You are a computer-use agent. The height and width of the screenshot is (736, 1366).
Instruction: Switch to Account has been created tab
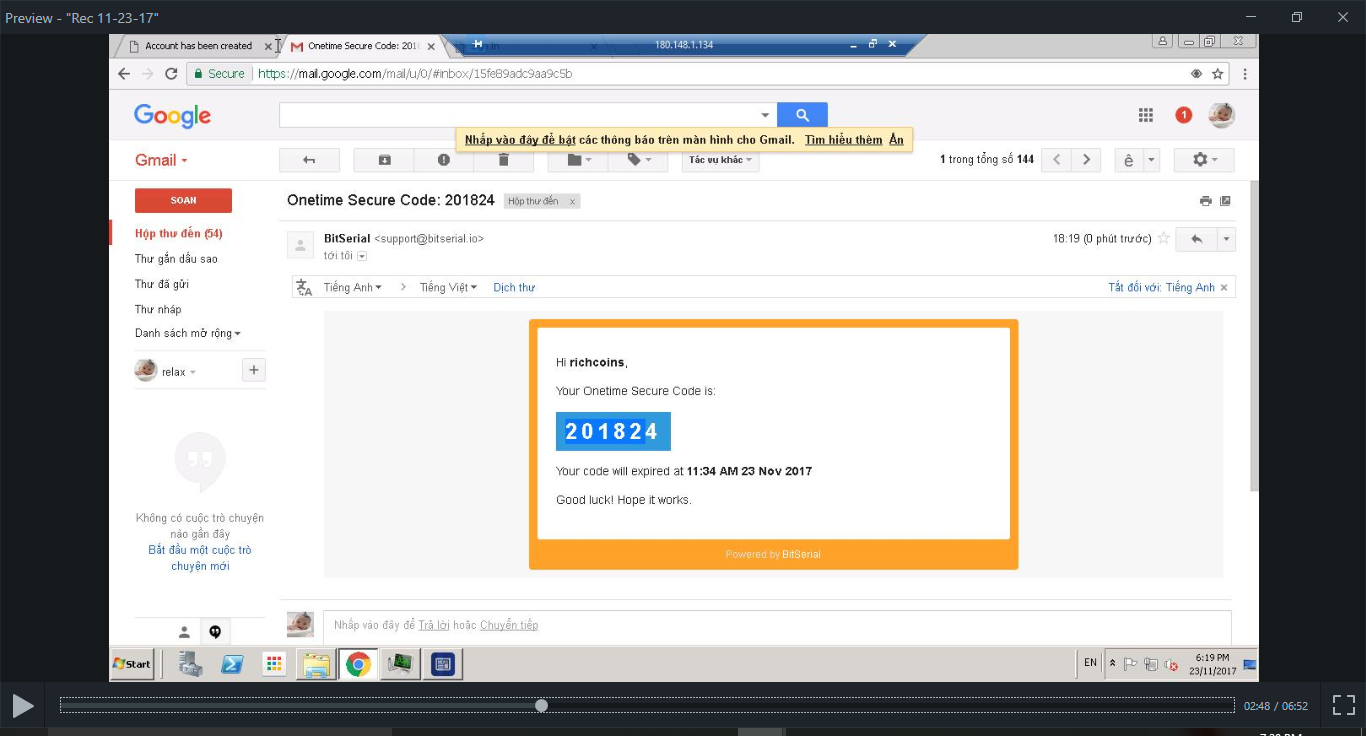tap(198, 46)
